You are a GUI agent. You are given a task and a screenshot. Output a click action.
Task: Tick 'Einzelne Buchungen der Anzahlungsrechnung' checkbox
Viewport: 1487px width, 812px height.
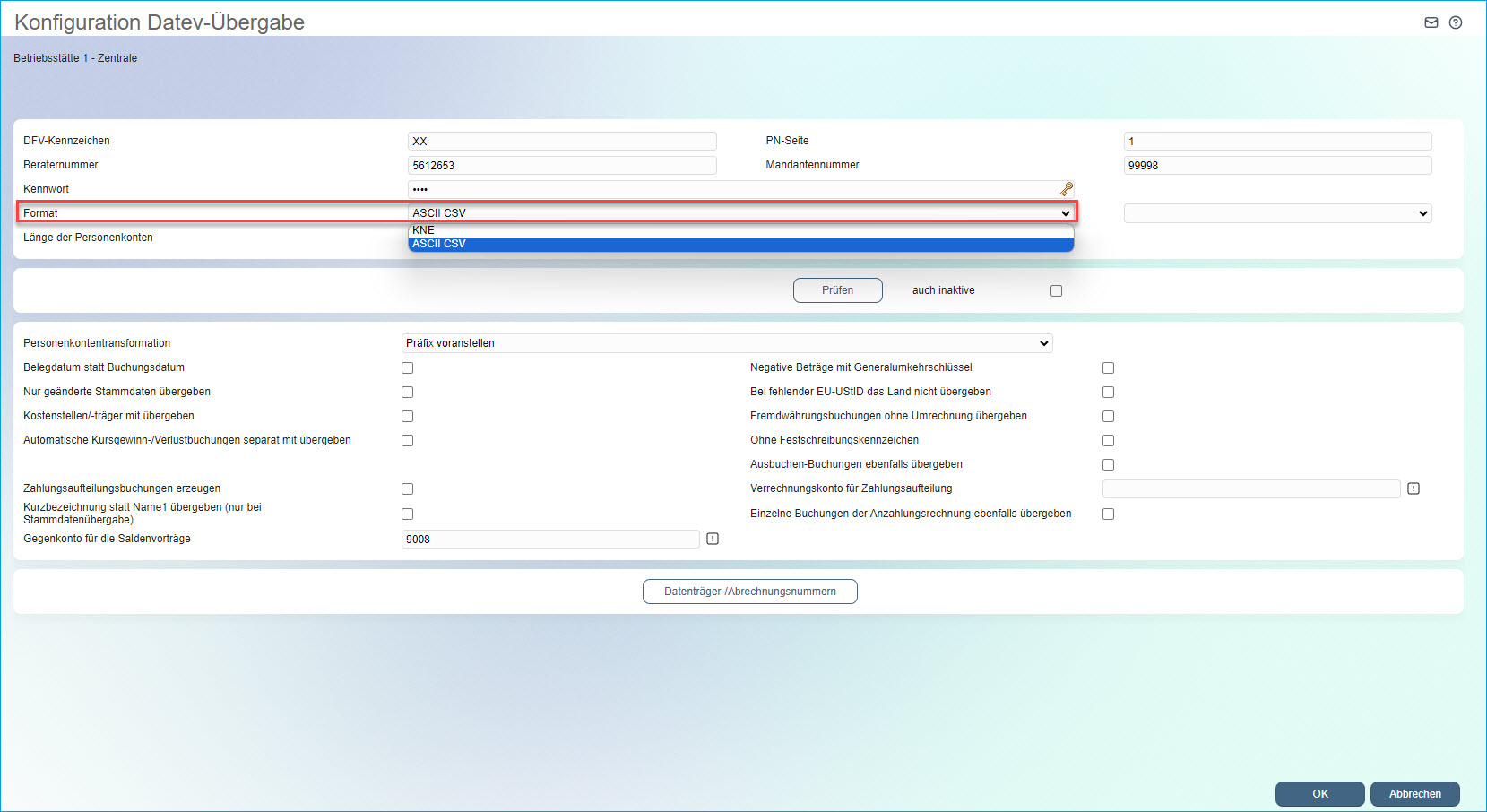tap(1108, 514)
